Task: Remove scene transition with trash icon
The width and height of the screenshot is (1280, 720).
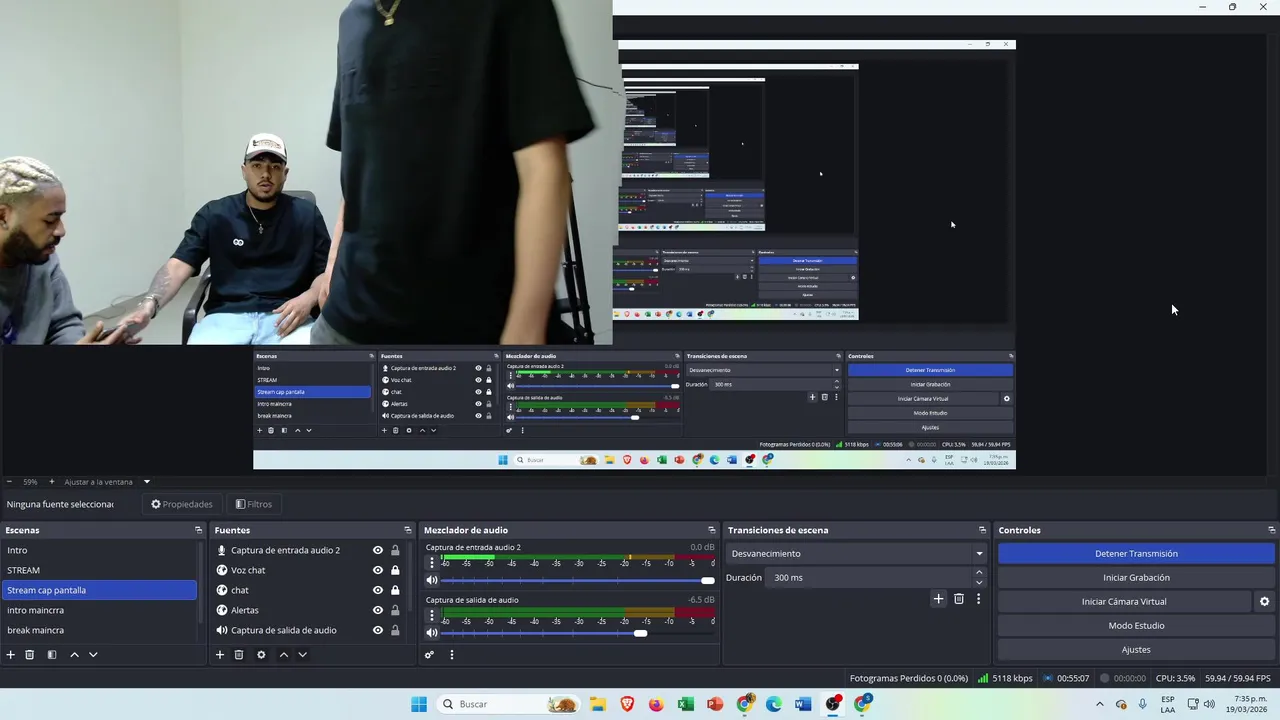Action: click(959, 599)
